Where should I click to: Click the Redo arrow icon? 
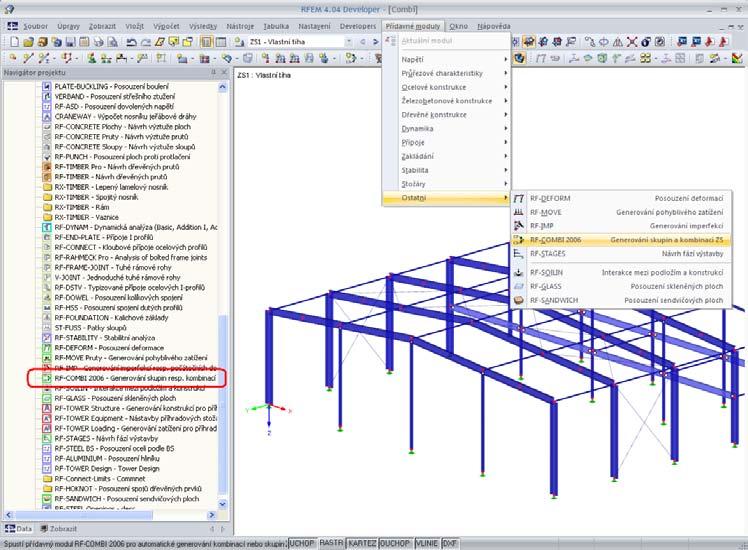click(x=145, y=42)
